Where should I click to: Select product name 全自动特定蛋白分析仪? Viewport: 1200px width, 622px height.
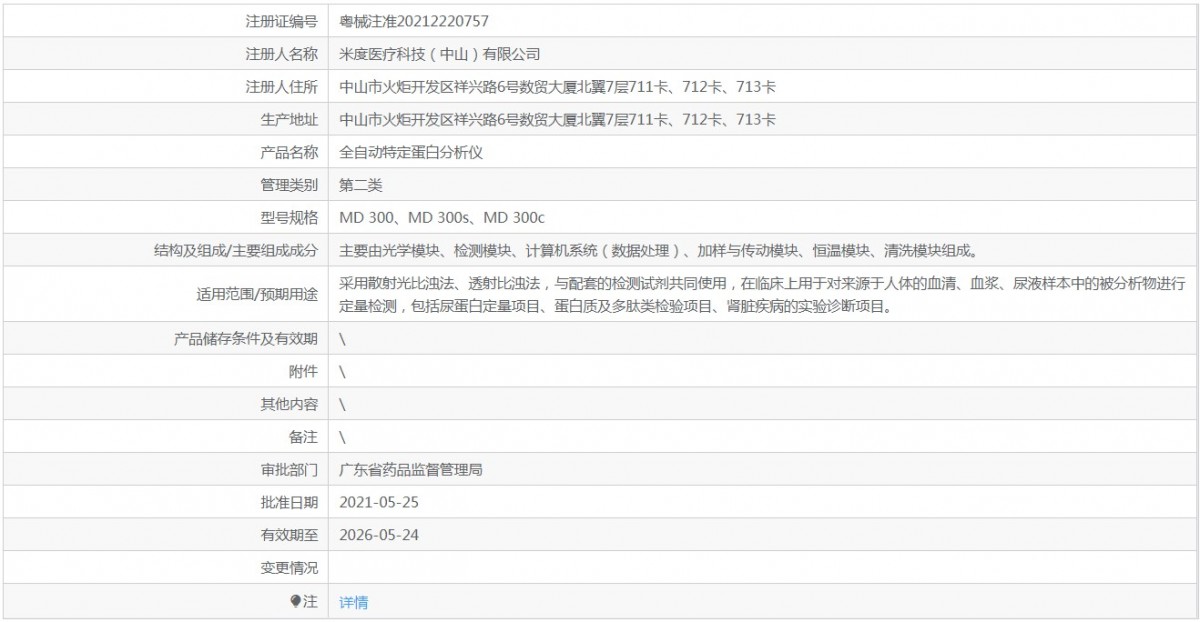click(412, 153)
